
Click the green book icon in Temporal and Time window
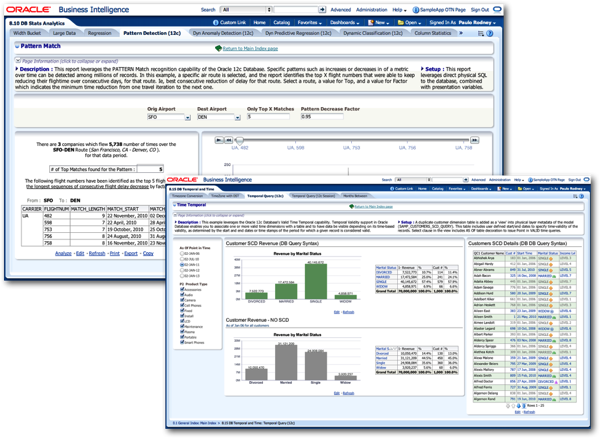point(351,207)
